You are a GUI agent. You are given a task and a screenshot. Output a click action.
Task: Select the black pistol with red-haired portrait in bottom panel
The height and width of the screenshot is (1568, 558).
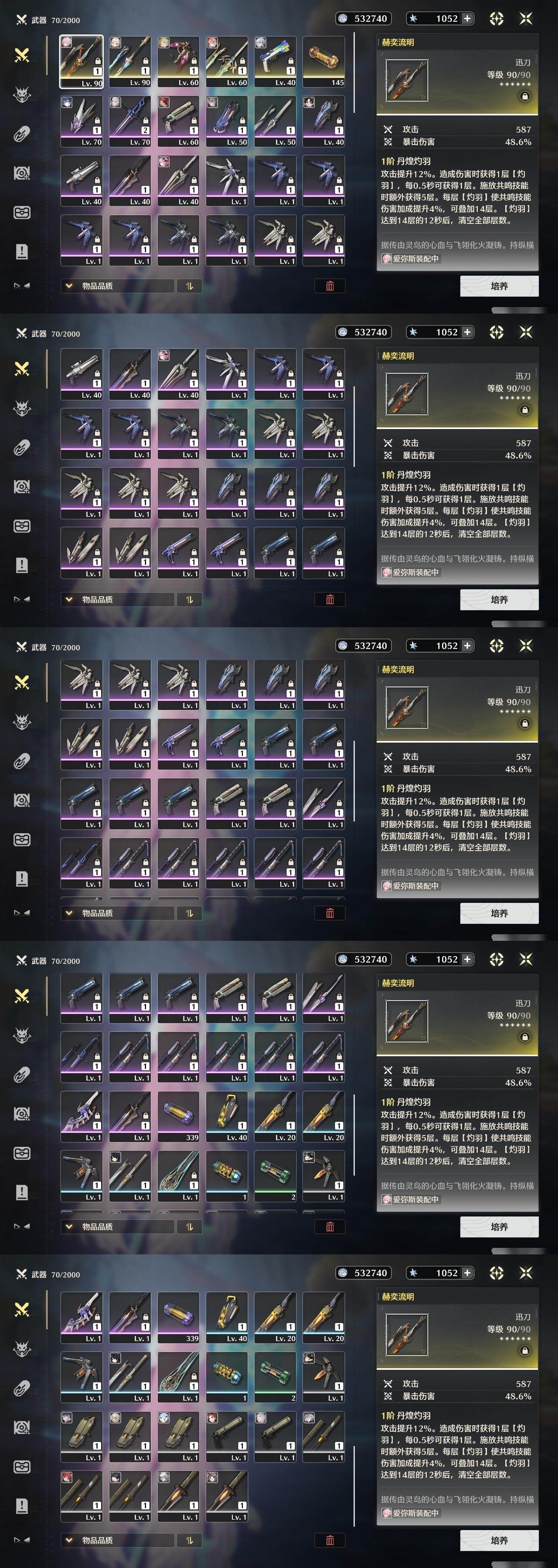(x=227, y=1436)
